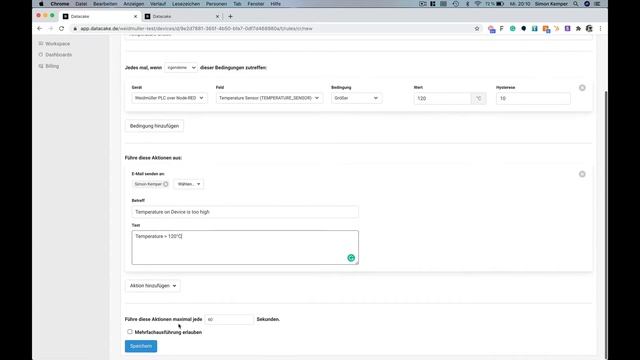Click the Wi-Fi status icon
Image resolution: width=640 pixels, height=360 pixels.
tap(478, 4)
